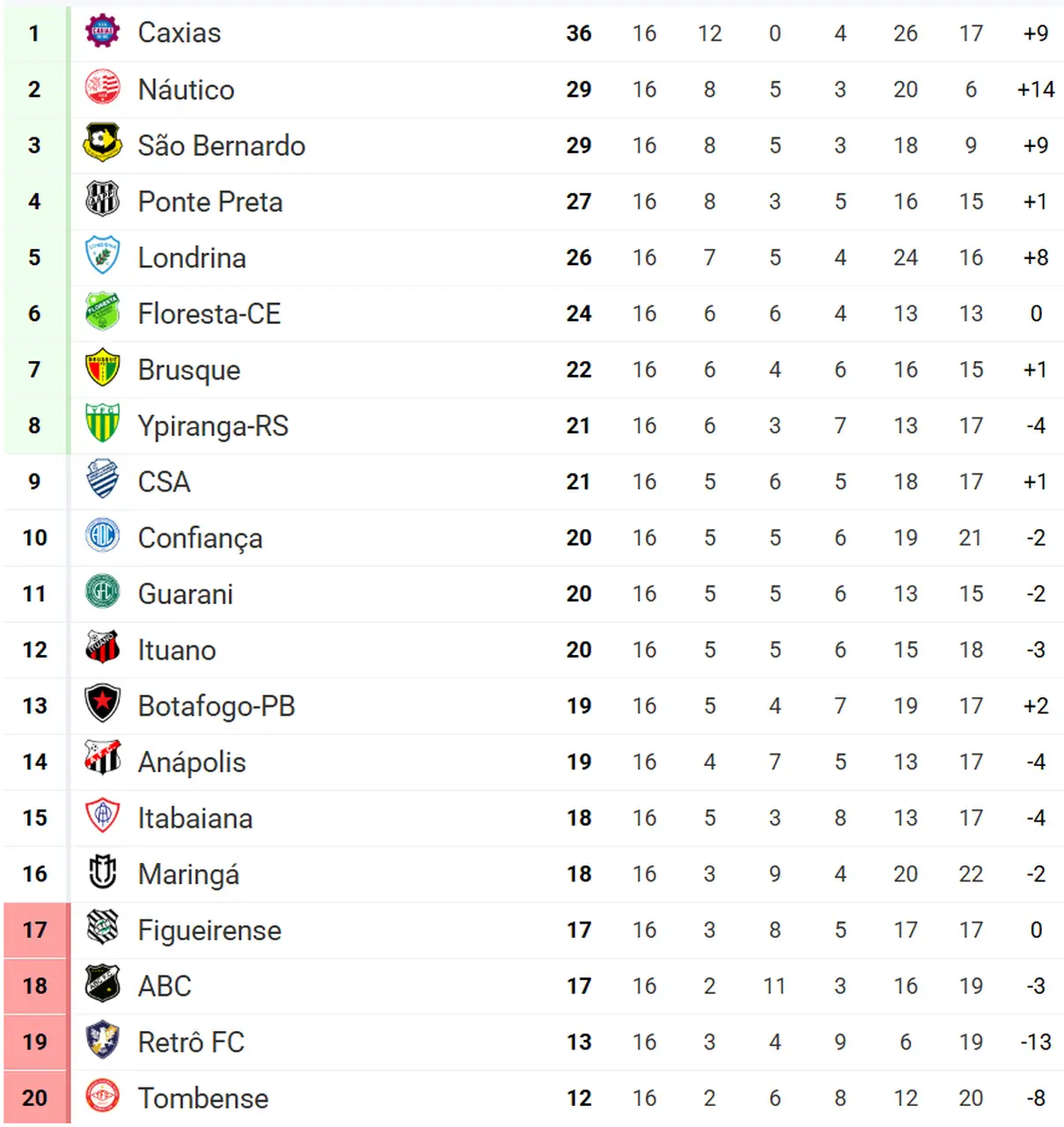Click the Londrina club crest
This screenshot has height=1127, width=1064.
[102, 257]
